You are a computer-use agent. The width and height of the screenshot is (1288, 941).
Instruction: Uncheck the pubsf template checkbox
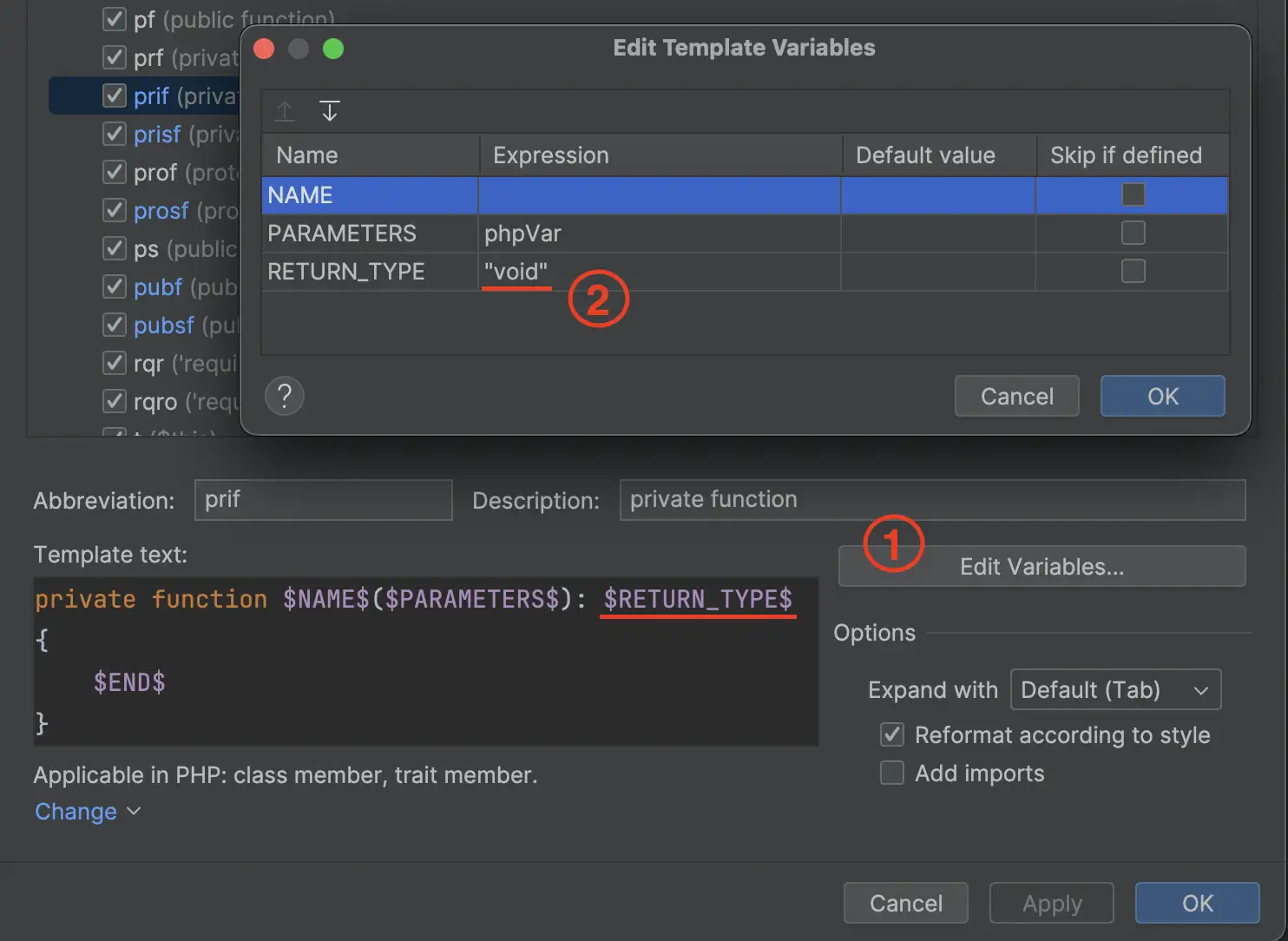115,325
